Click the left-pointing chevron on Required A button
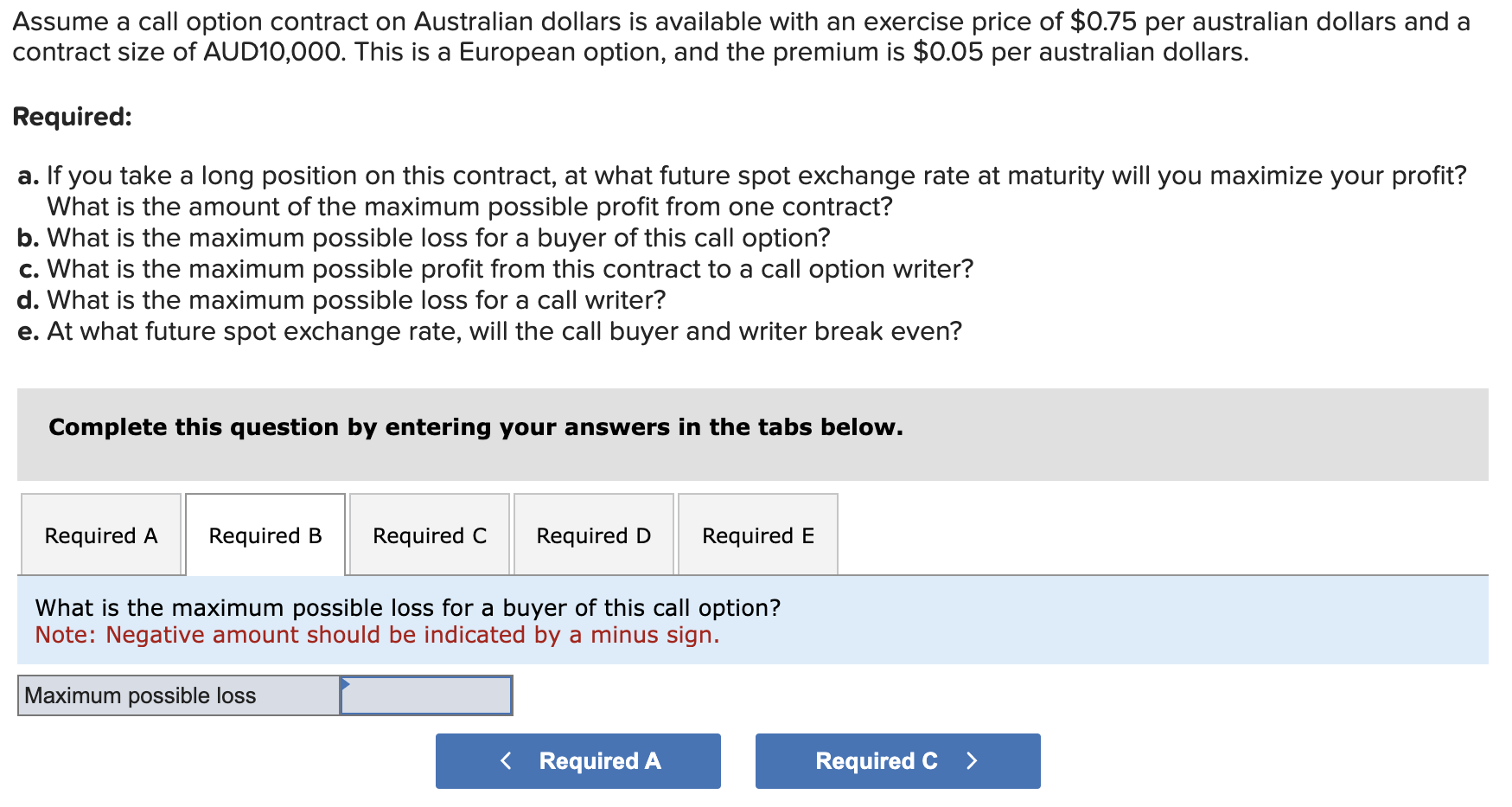Screen dimensions: 1512x807 point(507,760)
